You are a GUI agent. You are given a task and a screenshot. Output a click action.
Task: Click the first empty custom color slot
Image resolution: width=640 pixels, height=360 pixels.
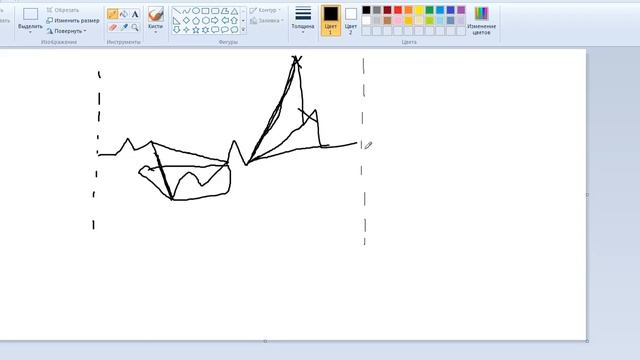click(367, 31)
